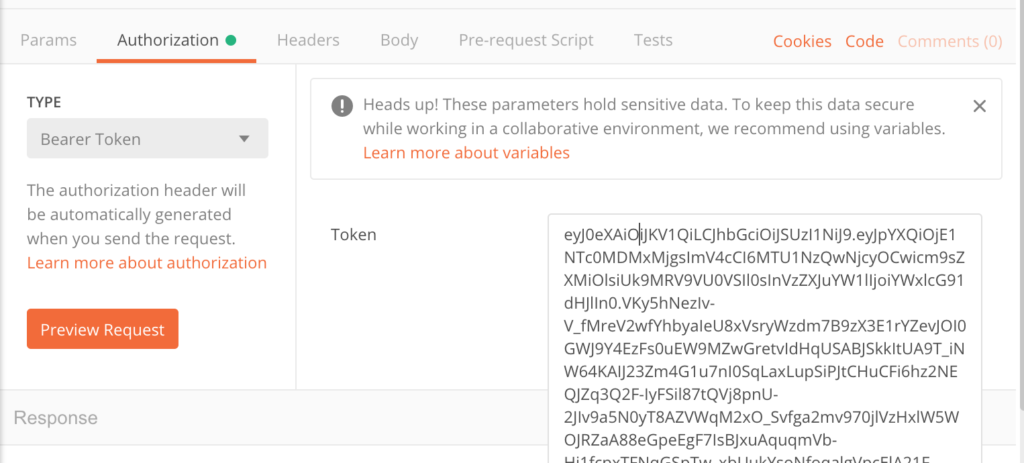Click the TYPE heading label
The width and height of the screenshot is (1024, 463).
pyautogui.click(x=45, y=103)
